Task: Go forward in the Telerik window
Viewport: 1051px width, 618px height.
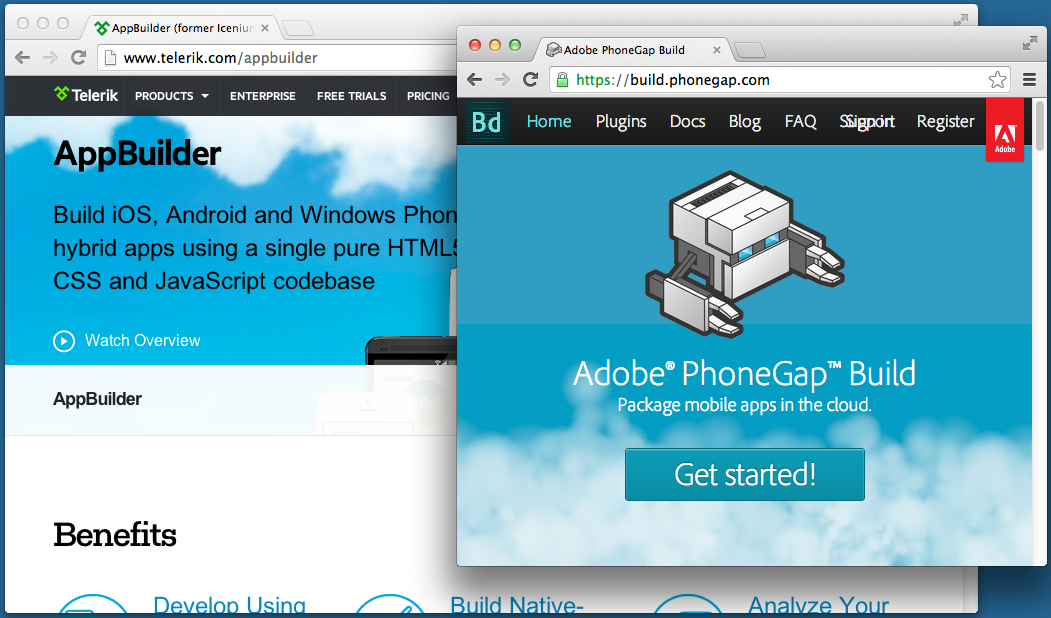Action: click(x=50, y=58)
